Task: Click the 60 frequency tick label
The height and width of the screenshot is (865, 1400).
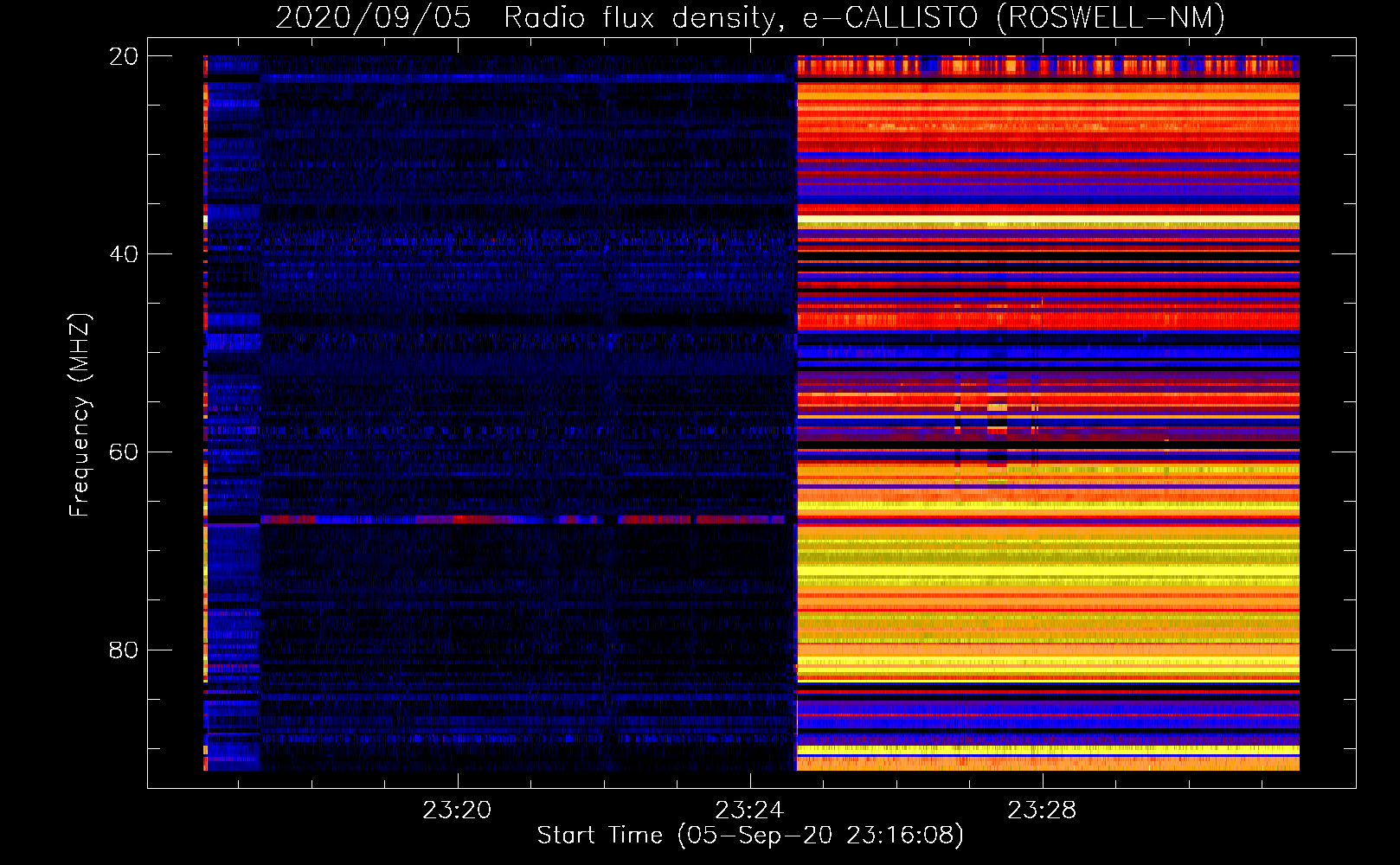Action: 124,452
